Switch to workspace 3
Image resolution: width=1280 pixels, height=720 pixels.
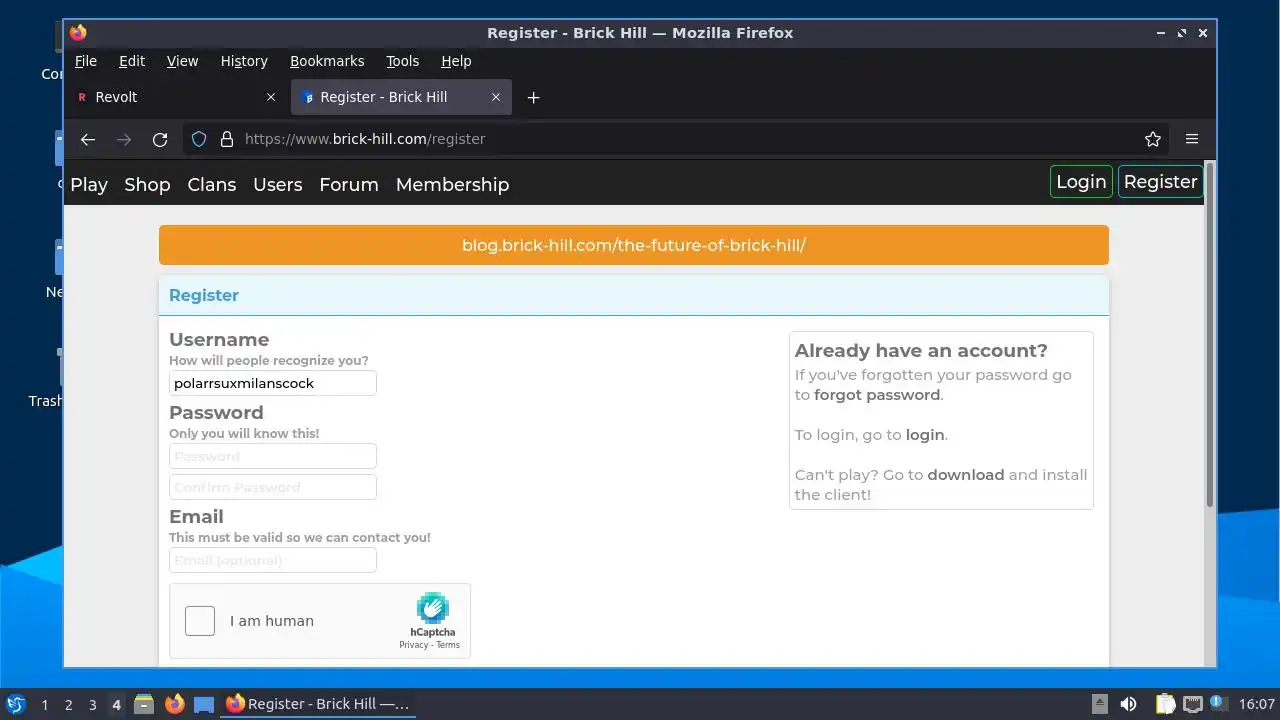(x=92, y=704)
